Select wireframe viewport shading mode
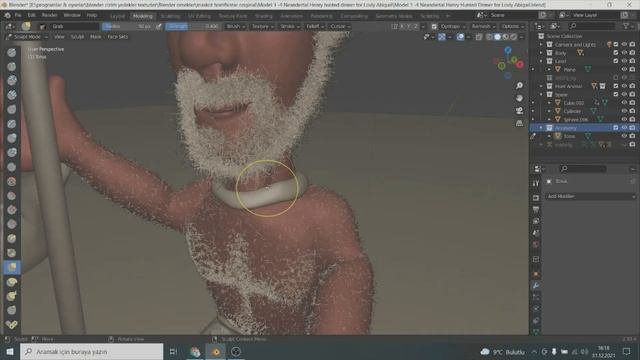This screenshot has height=360, width=640. 489,37
